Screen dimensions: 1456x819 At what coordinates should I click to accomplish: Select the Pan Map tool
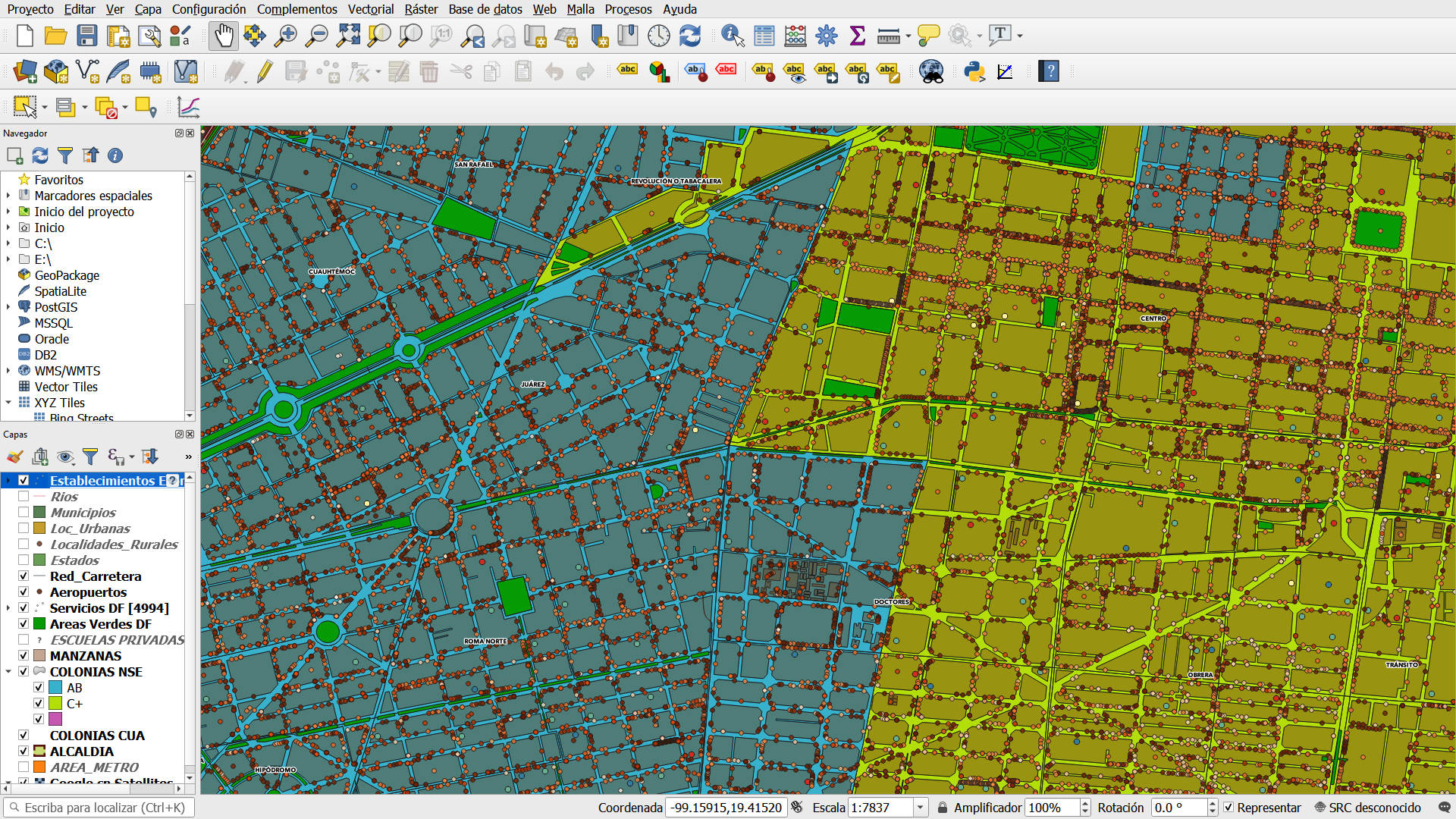(x=224, y=36)
